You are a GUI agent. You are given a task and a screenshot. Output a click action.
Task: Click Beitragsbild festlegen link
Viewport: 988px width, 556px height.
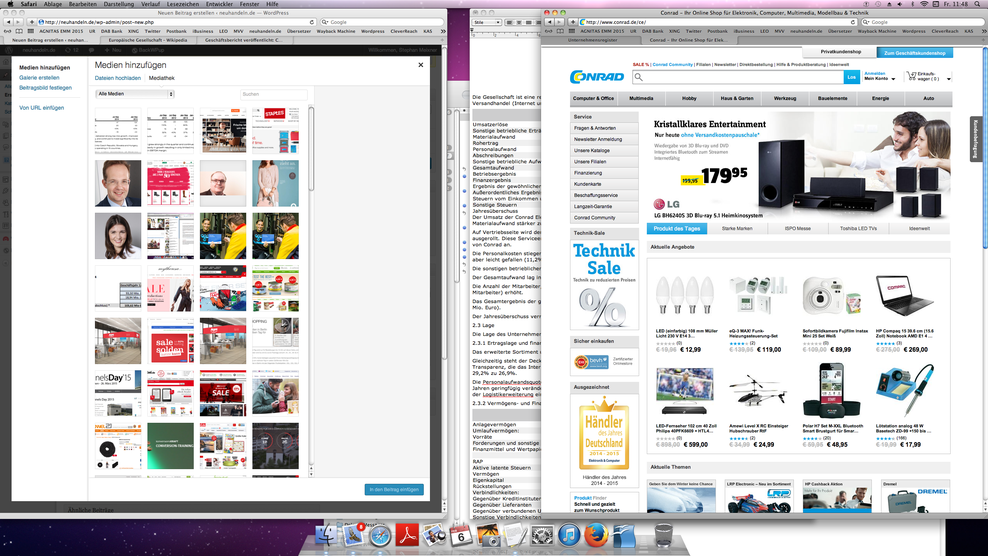(x=45, y=88)
